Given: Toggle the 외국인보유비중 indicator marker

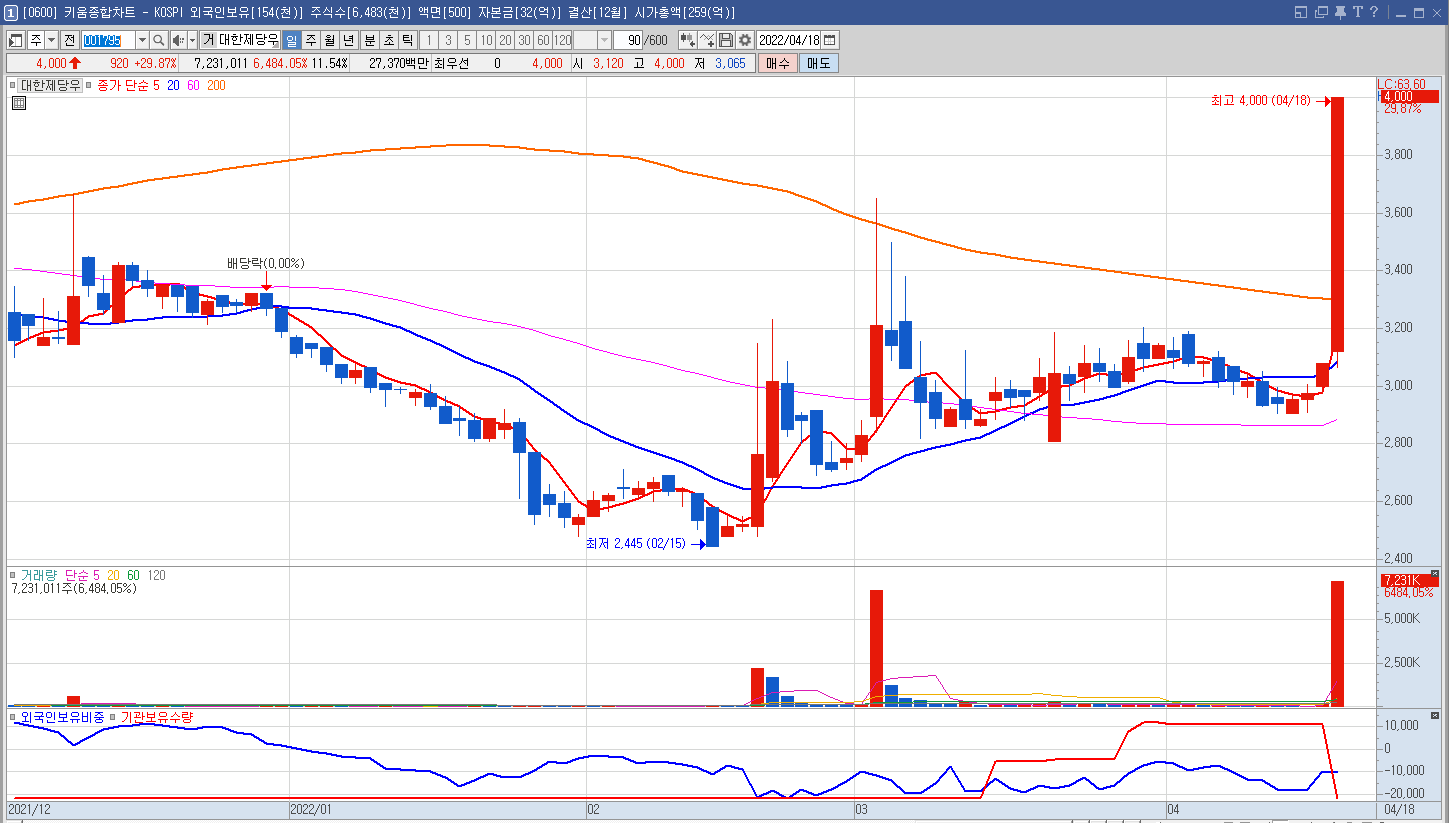Looking at the screenshot, I should pos(13,717).
